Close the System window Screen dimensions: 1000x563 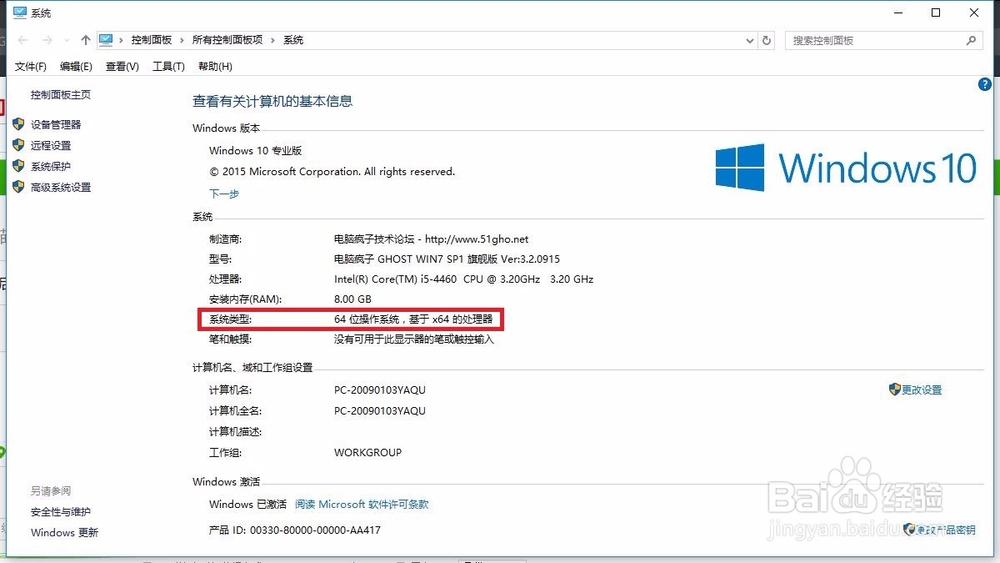(x=974, y=13)
